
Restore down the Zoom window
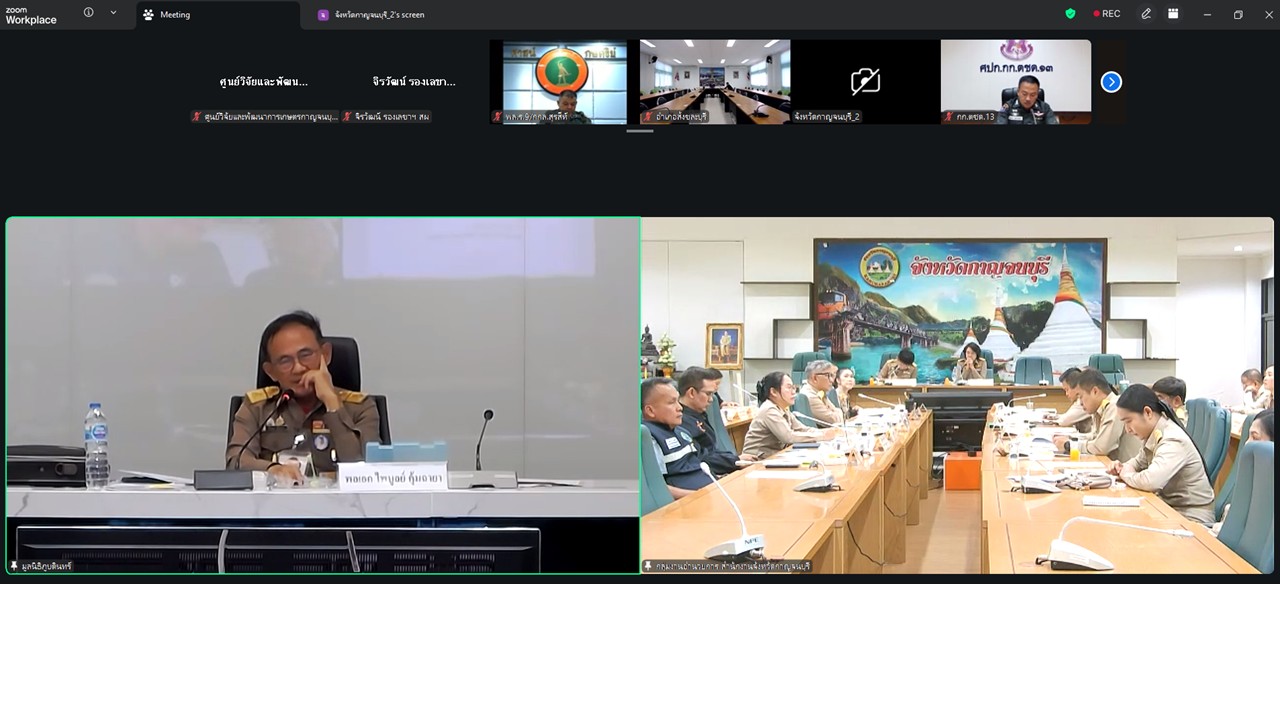(1238, 14)
